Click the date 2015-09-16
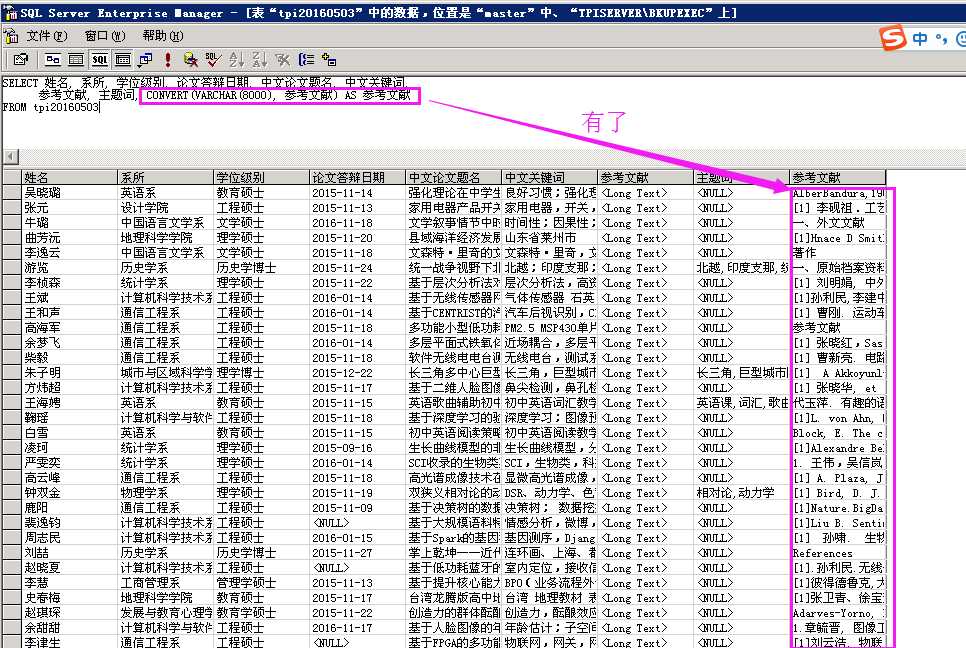 [357, 448]
